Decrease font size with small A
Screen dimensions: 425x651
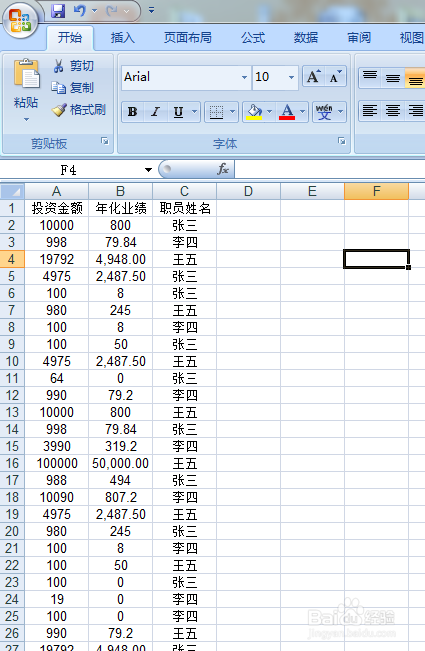(x=335, y=76)
